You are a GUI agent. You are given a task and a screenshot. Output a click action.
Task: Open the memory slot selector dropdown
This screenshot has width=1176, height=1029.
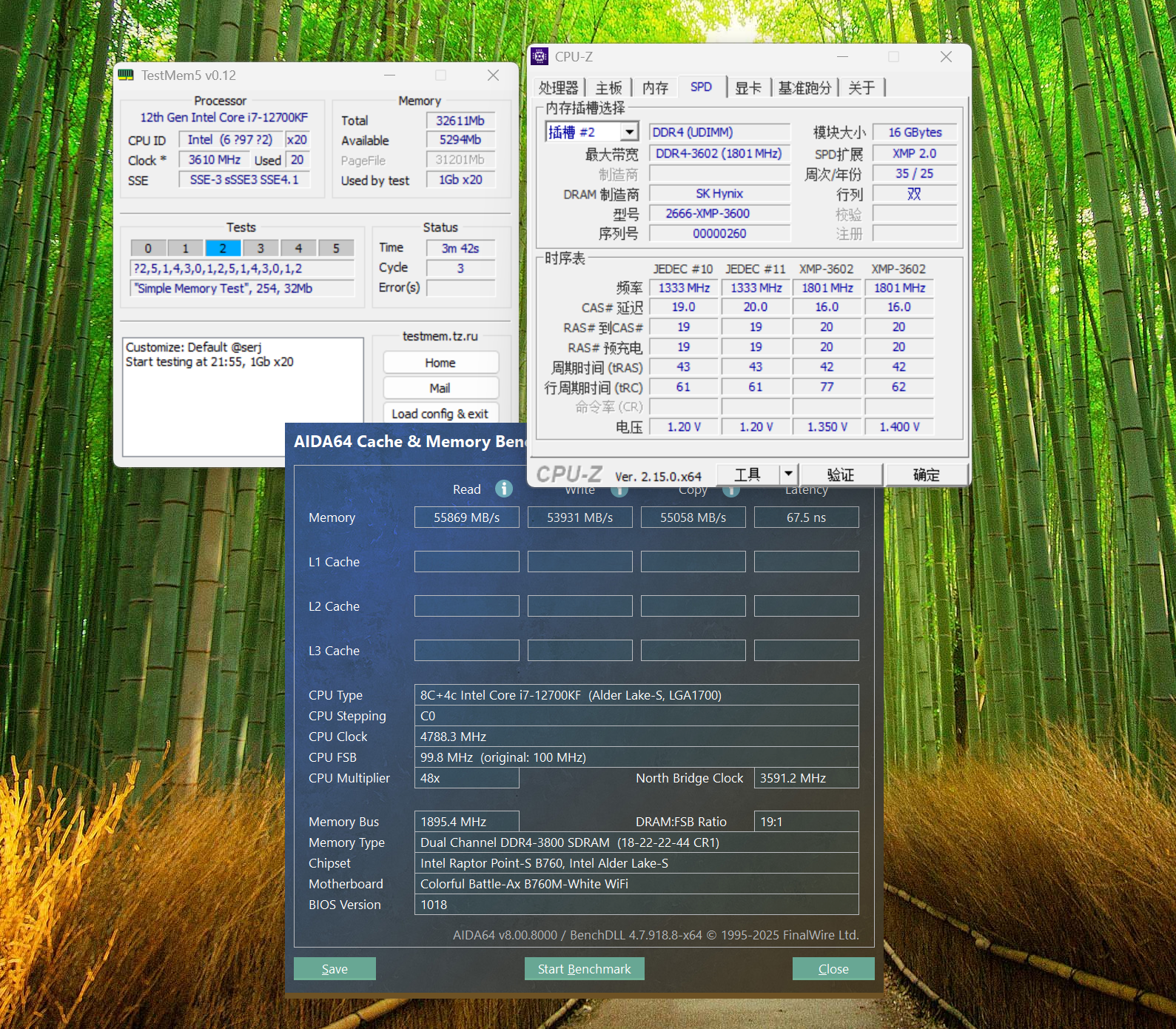point(629,132)
